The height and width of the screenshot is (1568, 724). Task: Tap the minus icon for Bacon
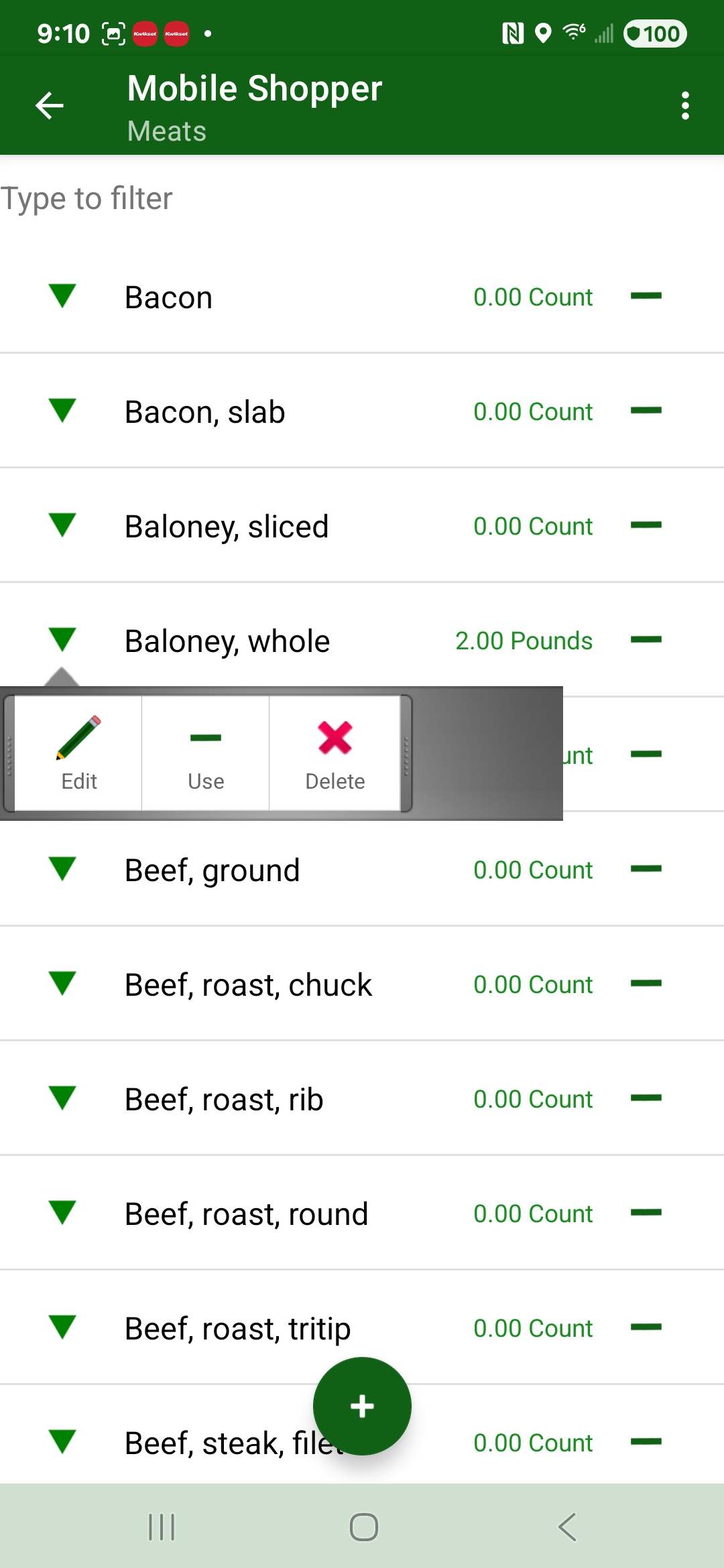click(646, 296)
